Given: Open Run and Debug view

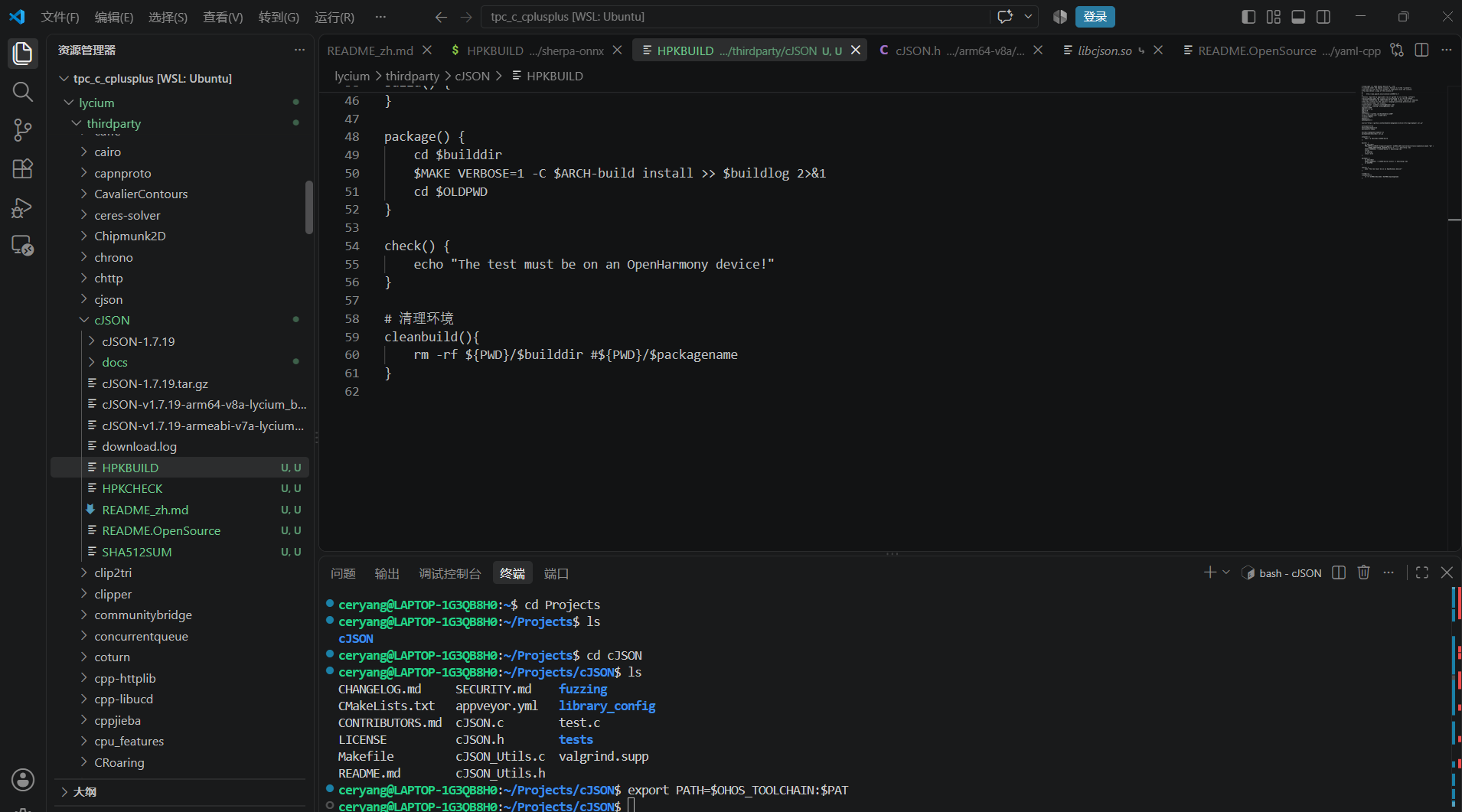Looking at the screenshot, I should point(23,207).
